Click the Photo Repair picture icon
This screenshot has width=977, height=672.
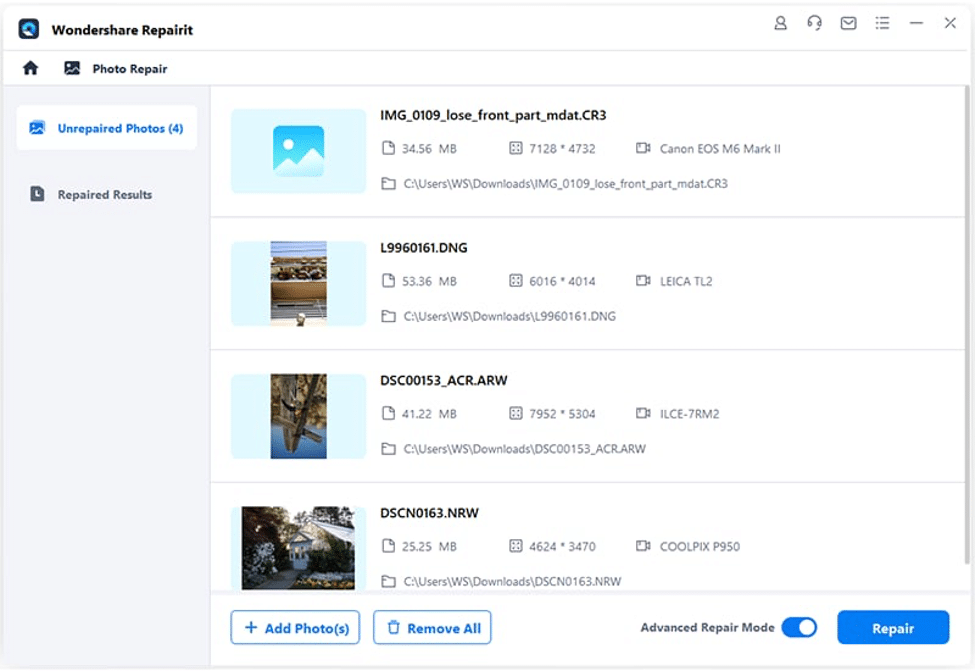tap(72, 68)
